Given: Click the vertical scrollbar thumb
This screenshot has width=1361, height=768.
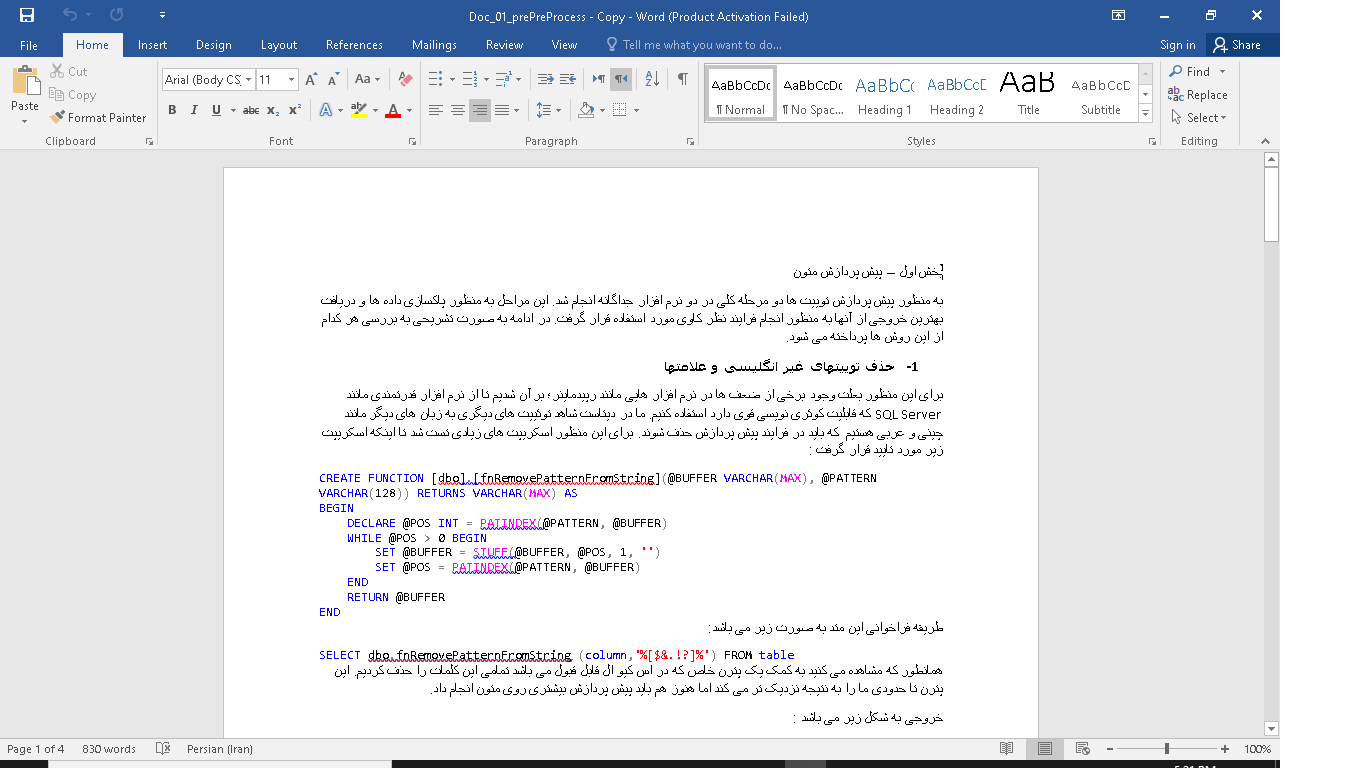Looking at the screenshot, I should (x=1271, y=204).
